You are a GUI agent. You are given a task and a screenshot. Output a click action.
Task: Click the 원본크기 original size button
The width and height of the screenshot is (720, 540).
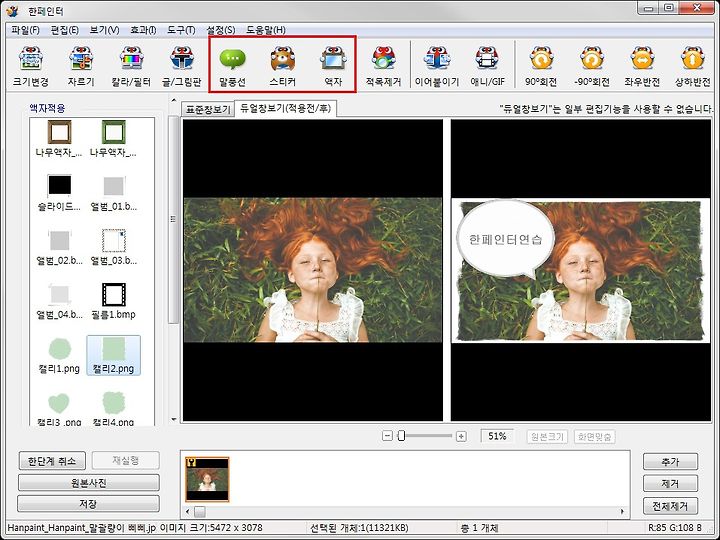547,436
